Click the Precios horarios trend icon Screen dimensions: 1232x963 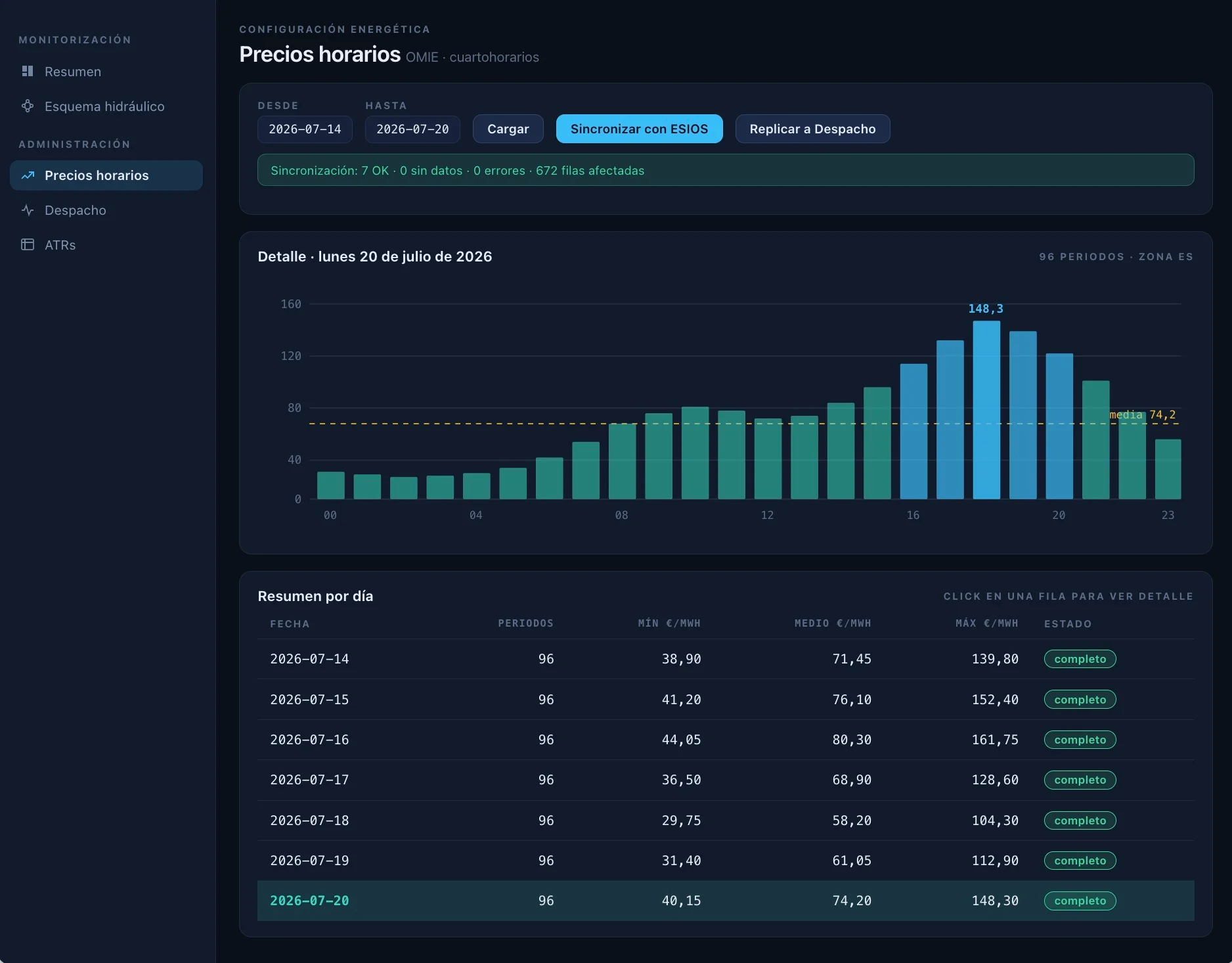(28, 175)
